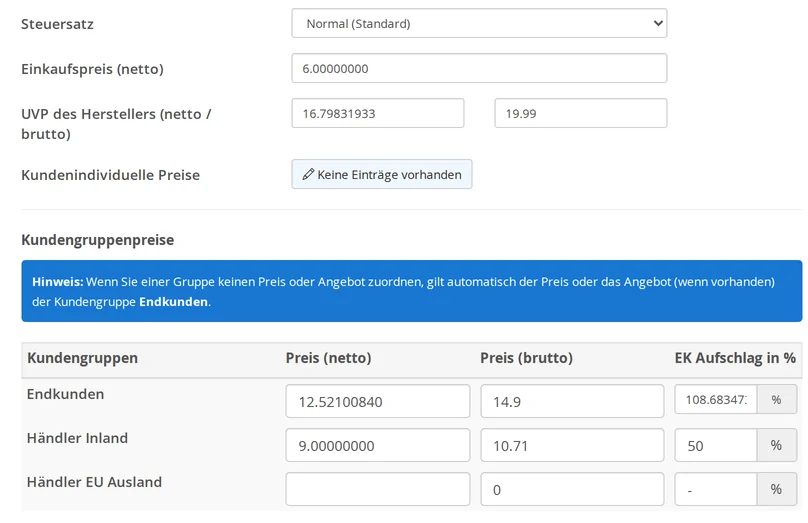
Task: Click the Kundenindividuelle Preise label
Action: point(110,175)
